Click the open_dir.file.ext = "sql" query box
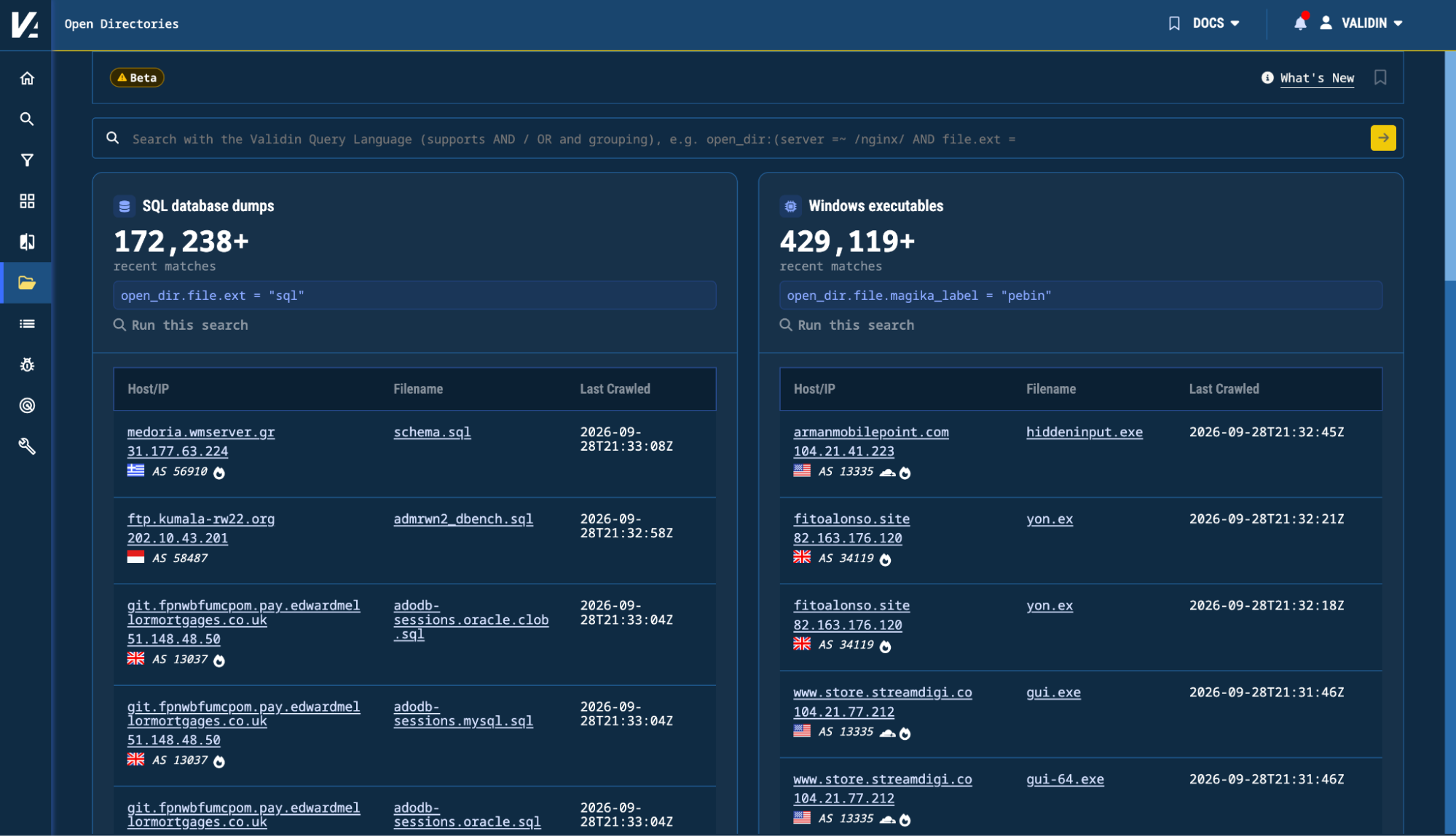This screenshot has width=1456, height=836. [x=414, y=296]
